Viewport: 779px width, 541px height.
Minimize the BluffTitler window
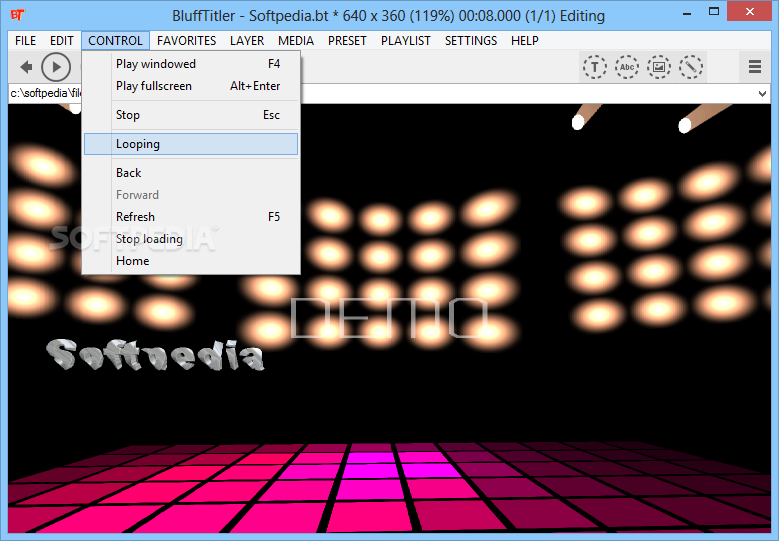click(x=687, y=14)
